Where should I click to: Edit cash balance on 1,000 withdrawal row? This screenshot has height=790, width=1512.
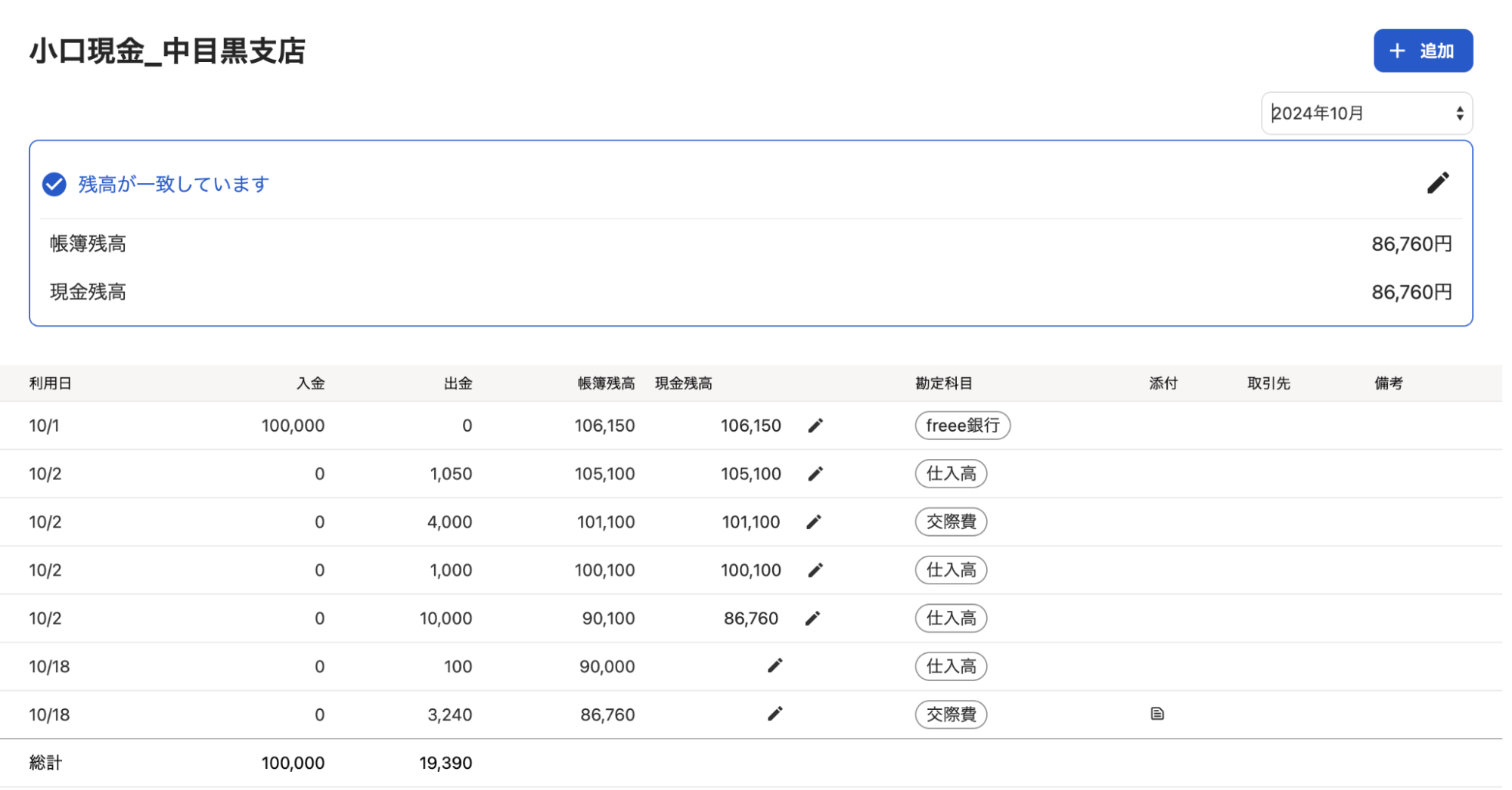[815, 571]
